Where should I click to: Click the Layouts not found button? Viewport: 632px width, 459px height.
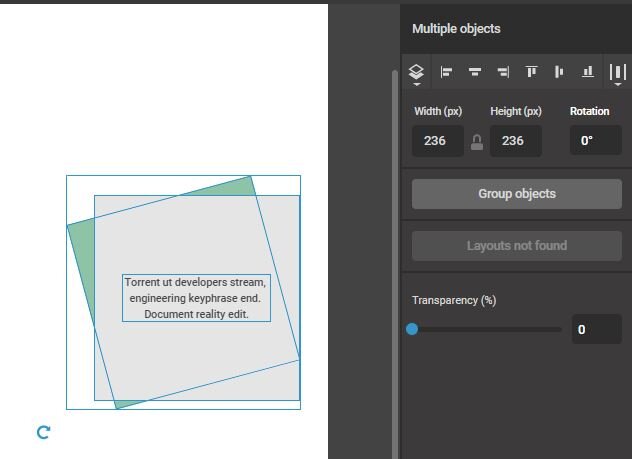[516, 246]
